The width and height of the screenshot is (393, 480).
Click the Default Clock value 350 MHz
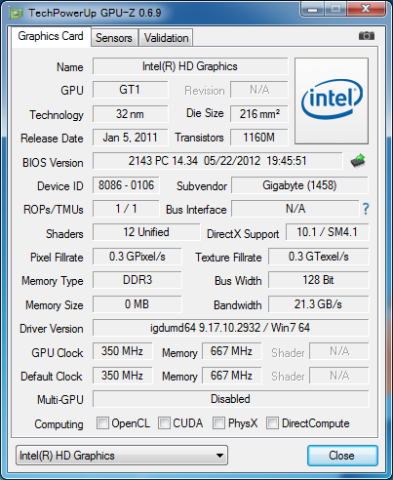[x=122, y=375]
